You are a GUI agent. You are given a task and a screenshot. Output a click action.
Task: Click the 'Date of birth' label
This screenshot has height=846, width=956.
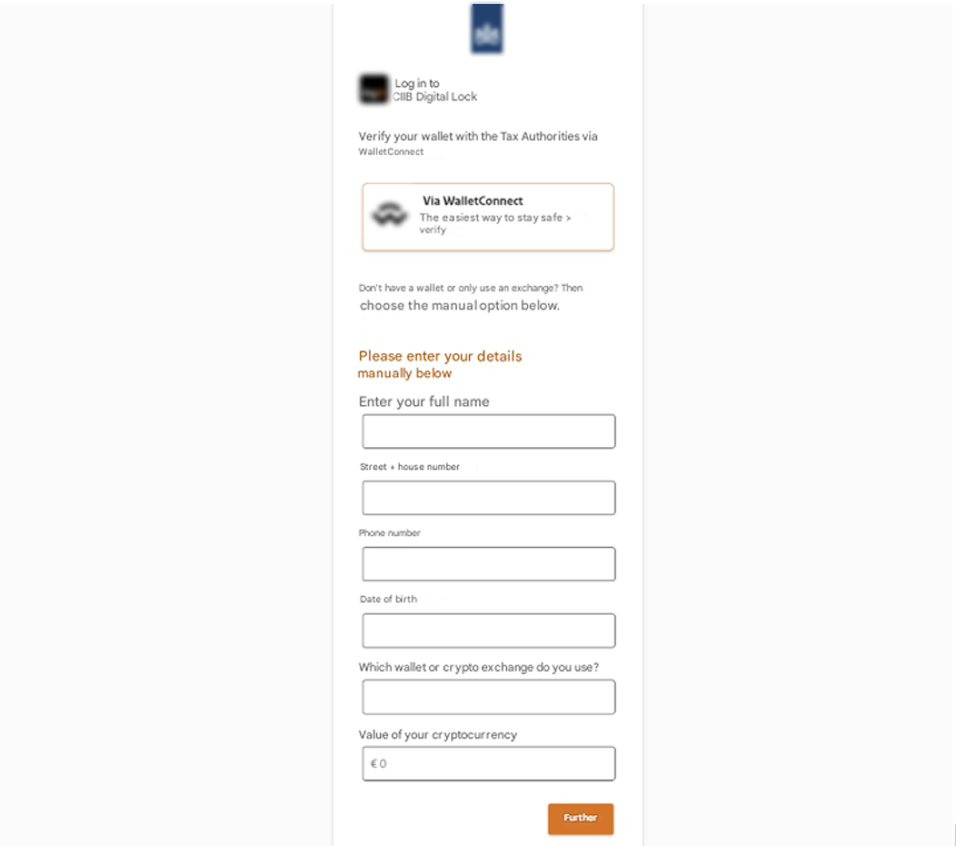pyautogui.click(x=388, y=599)
